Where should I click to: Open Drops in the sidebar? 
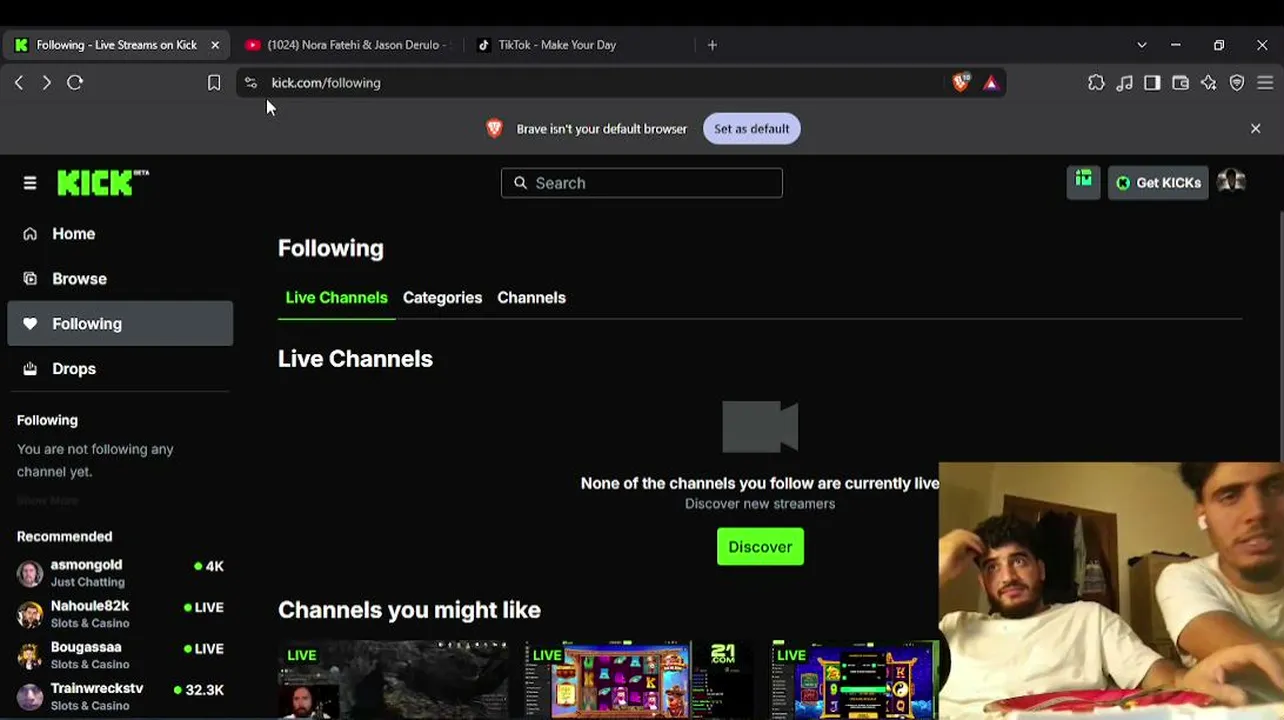coord(120,369)
